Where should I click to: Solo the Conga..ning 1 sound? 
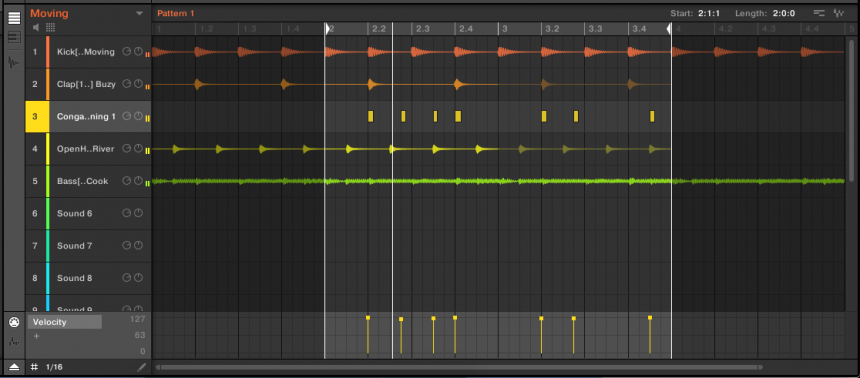[x=127, y=116]
